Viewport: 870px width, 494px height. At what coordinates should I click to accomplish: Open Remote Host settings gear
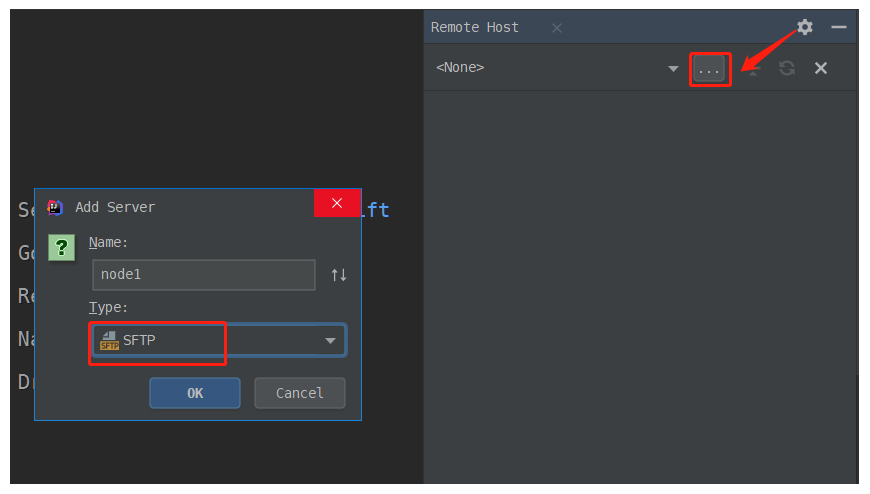(x=805, y=27)
